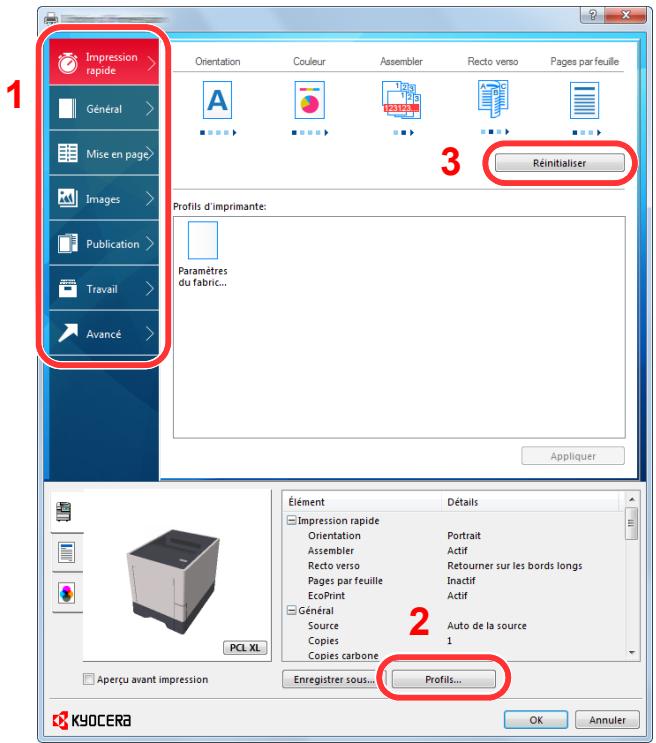This screenshot has width=656, height=743.
Task: Open the Avancé tab
Action: pos(104,334)
